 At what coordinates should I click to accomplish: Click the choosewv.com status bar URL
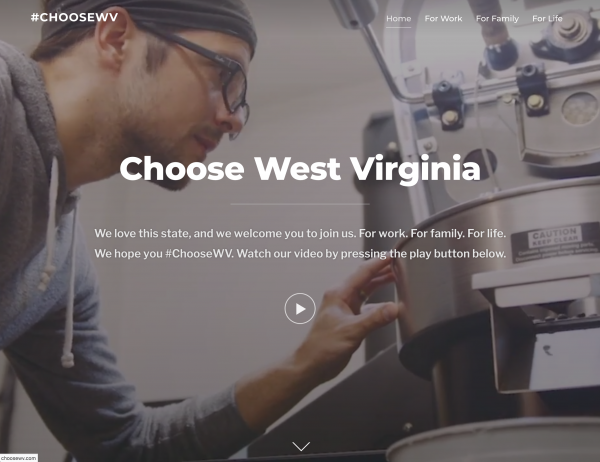(x=19, y=458)
